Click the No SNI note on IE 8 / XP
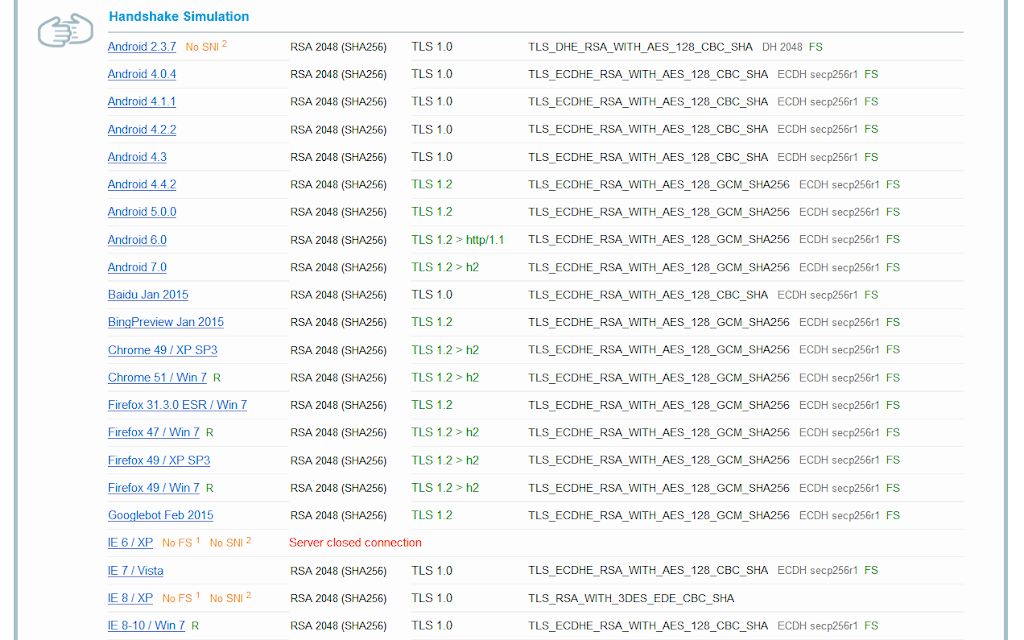Screen dimensions: 1024x640 [x=230, y=598]
